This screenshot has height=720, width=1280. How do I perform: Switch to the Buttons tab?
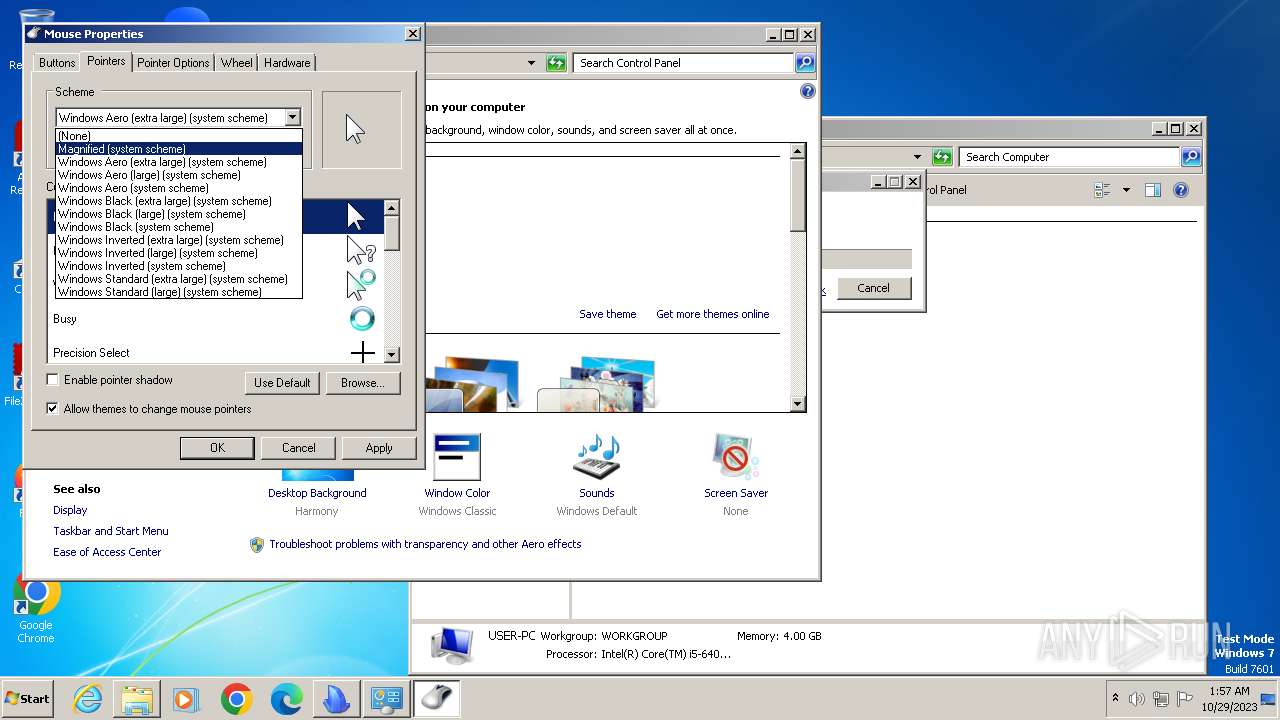point(57,63)
